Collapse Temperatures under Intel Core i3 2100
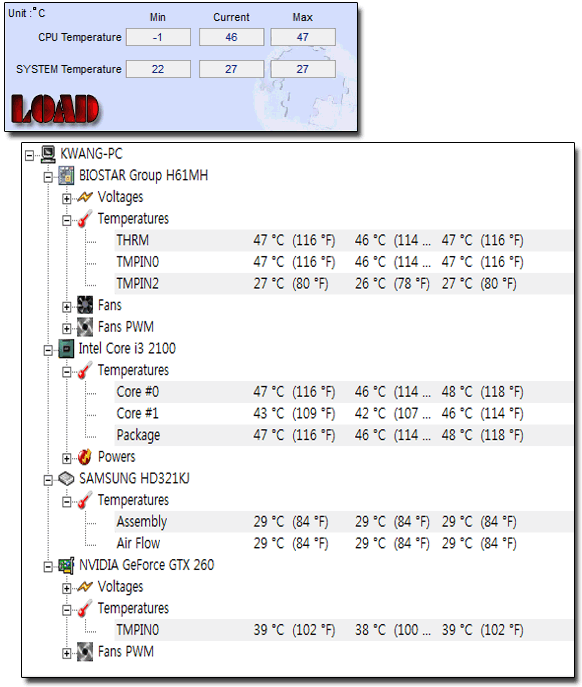Image resolution: width=582 pixels, height=687 pixels. point(66,372)
